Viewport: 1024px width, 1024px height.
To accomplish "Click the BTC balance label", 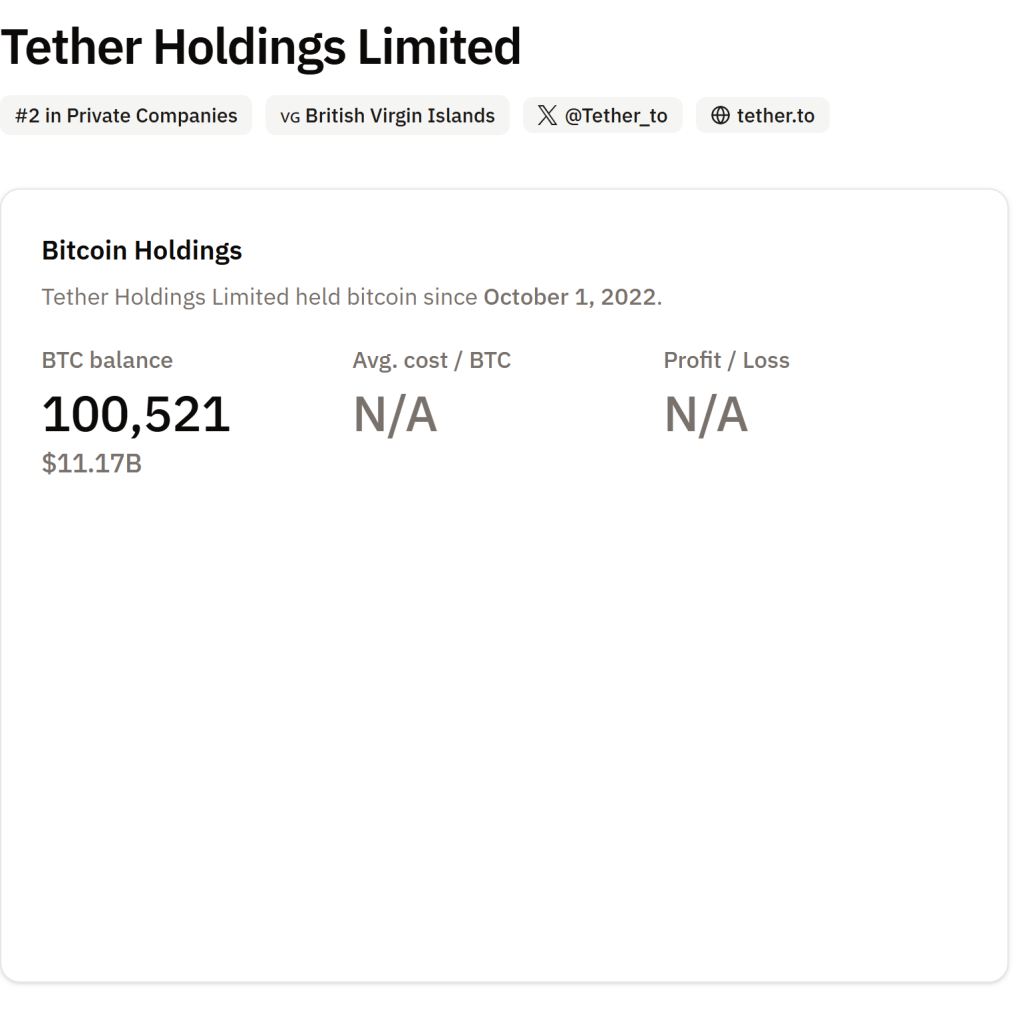I will tap(107, 360).
